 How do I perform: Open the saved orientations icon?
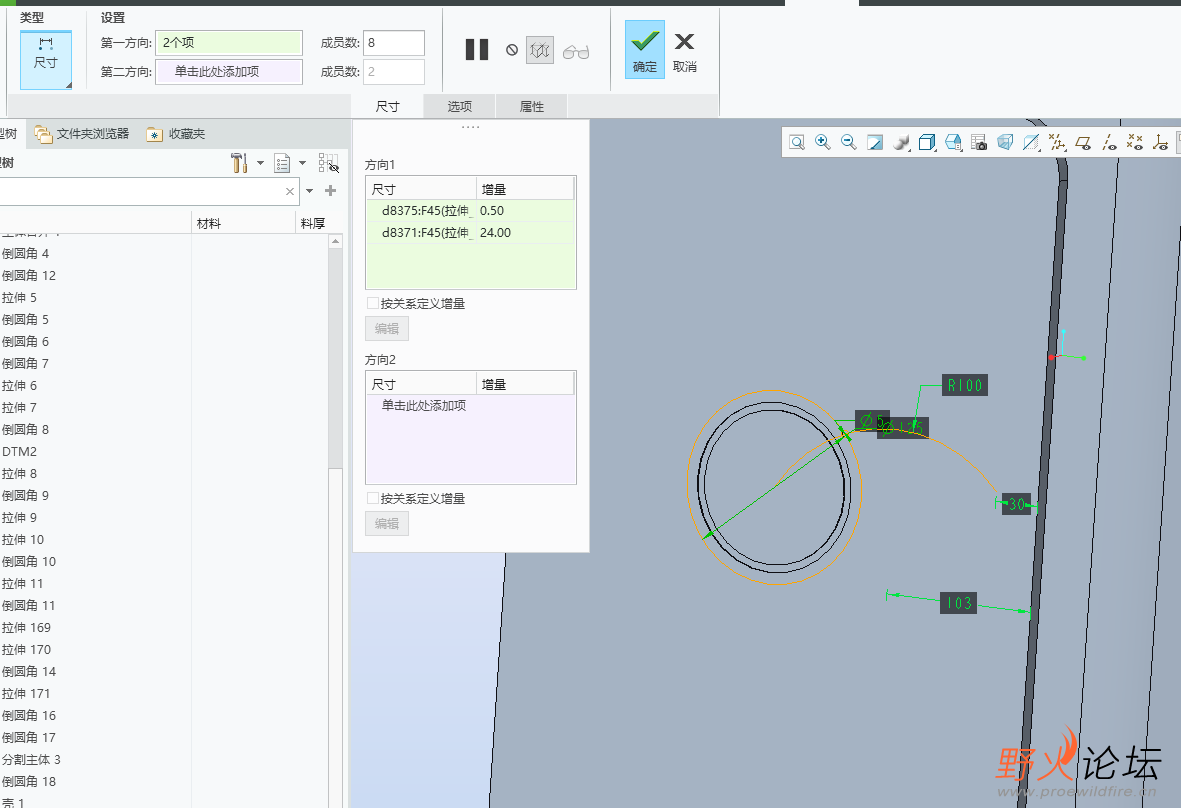tap(954, 142)
